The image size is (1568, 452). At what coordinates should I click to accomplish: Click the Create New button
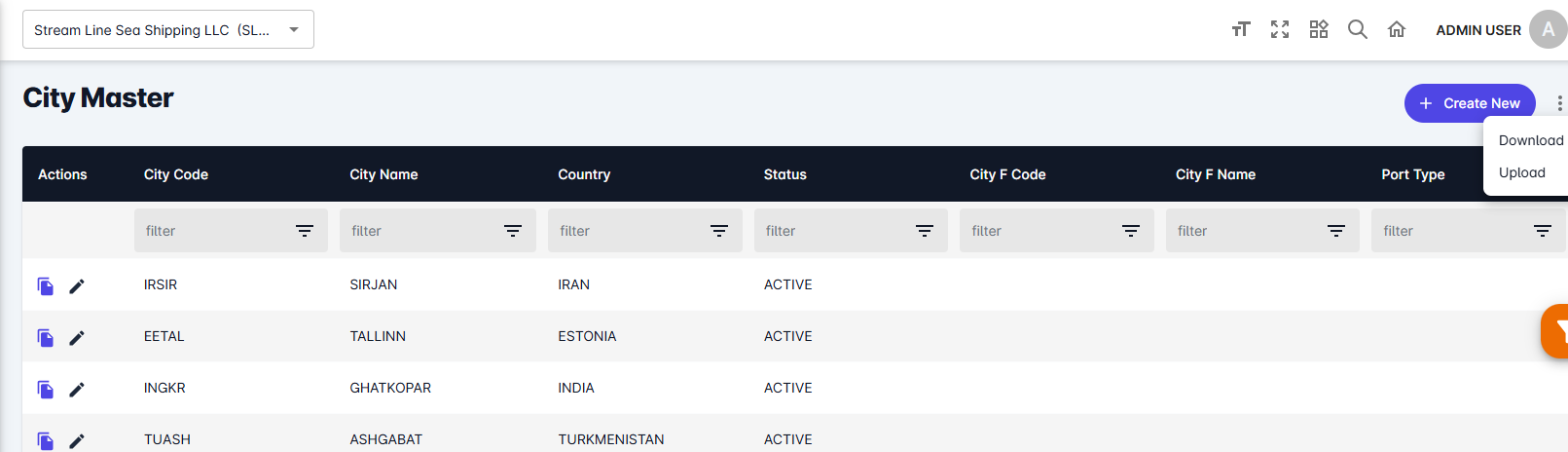tap(1469, 103)
